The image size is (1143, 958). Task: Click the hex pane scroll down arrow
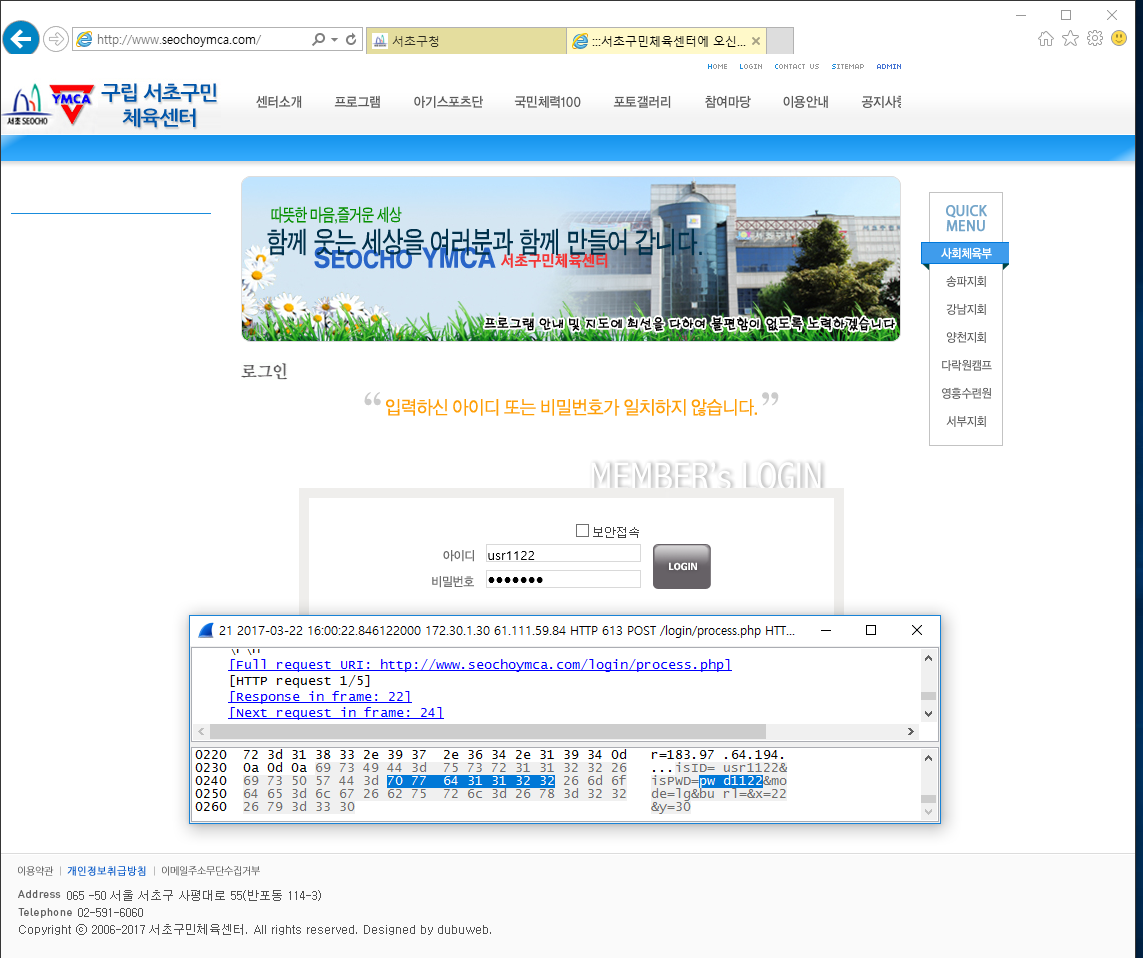(x=928, y=811)
